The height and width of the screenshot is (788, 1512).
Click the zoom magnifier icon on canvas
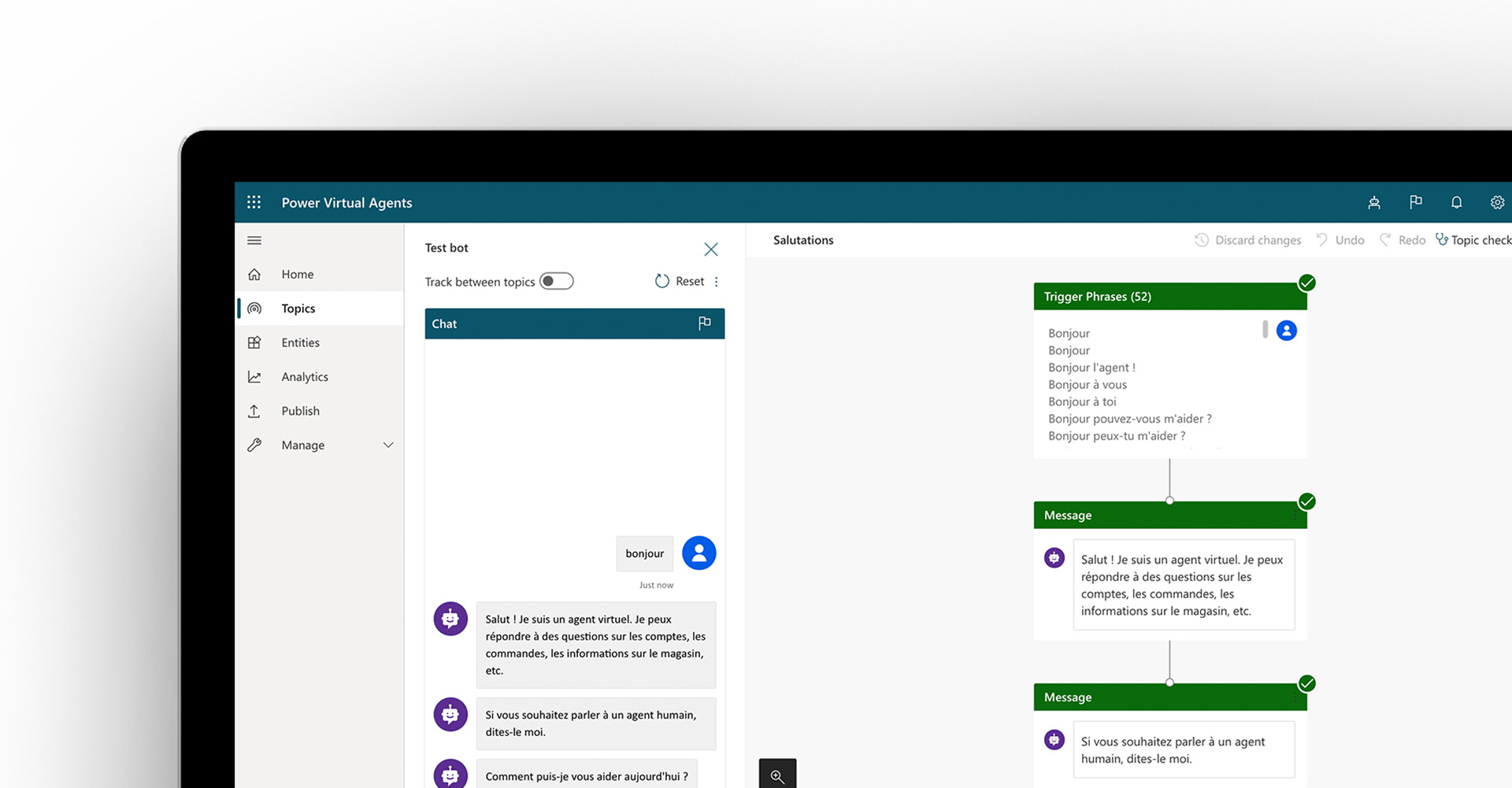(777, 775)
